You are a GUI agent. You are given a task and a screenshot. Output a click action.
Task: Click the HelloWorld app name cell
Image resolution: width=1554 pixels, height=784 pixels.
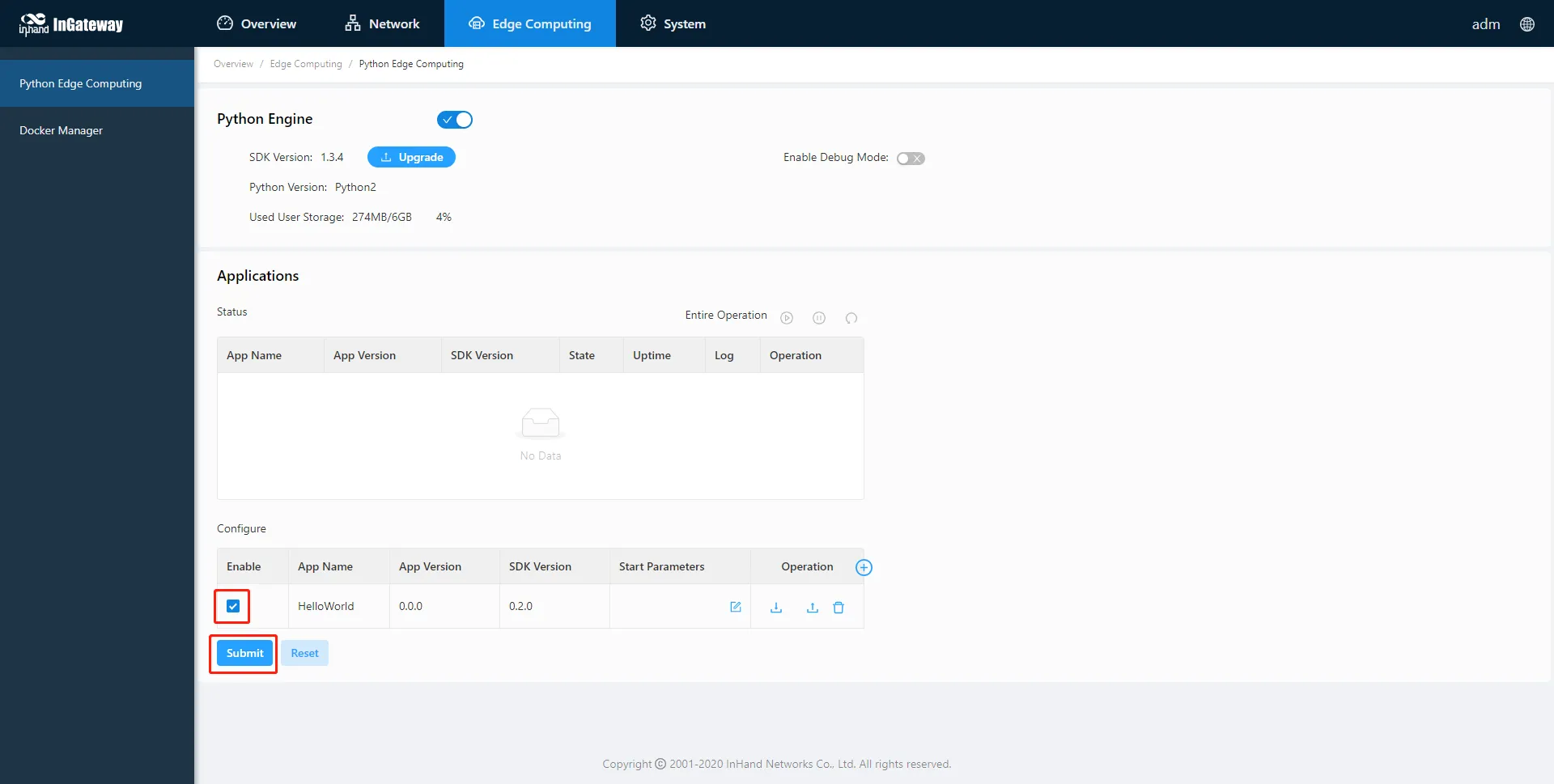tap(338, 606)
